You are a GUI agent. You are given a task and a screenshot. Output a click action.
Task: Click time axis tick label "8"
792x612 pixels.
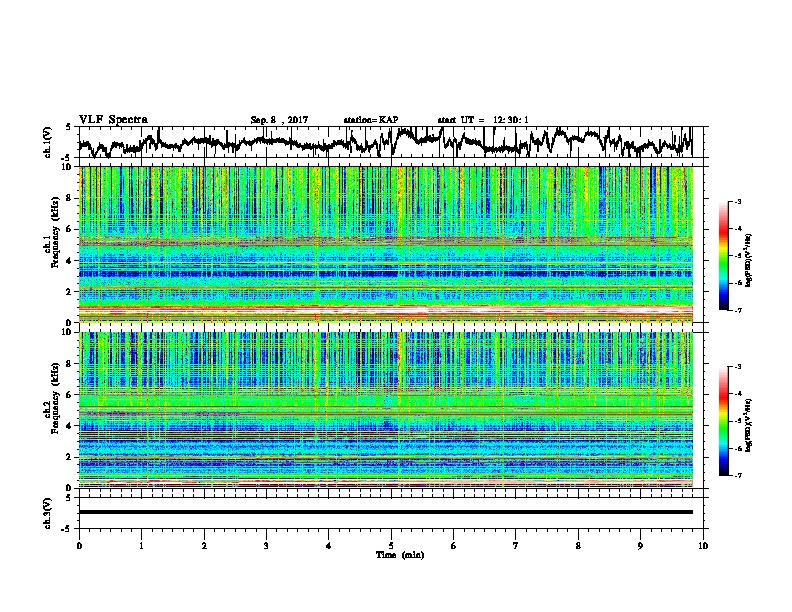click(x=578, y=546)
